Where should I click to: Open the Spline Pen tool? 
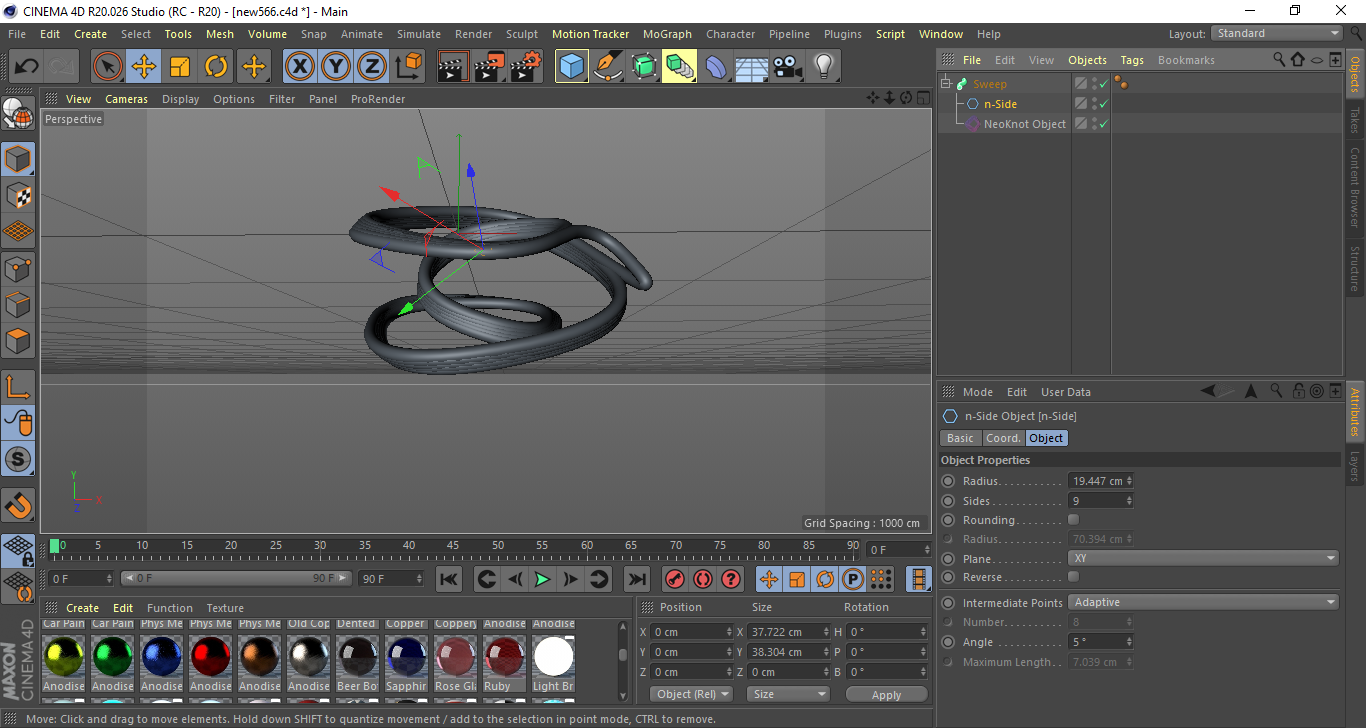(608, 67)
